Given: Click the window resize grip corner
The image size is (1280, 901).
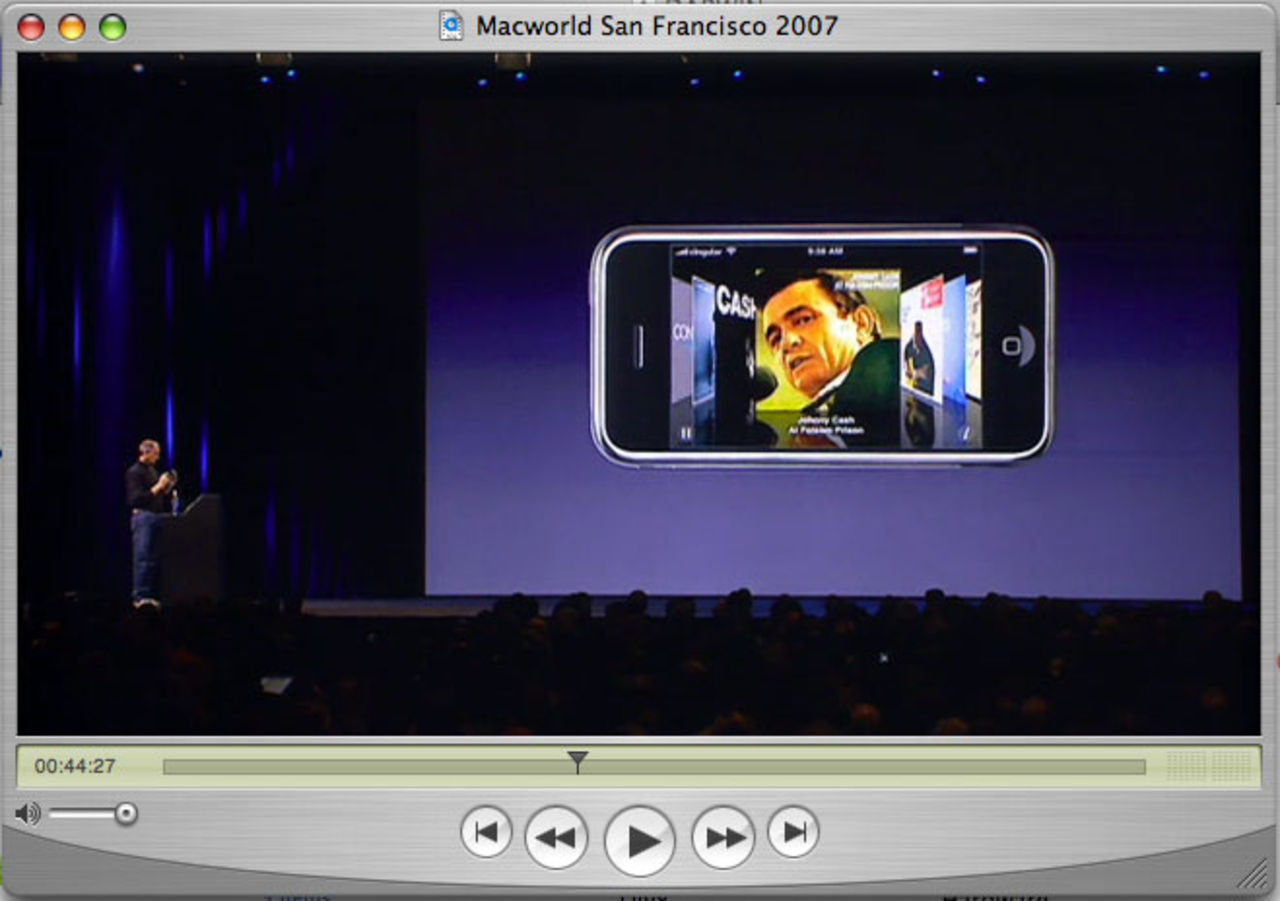Looking at the screenshot, I should click(1252, 875).
